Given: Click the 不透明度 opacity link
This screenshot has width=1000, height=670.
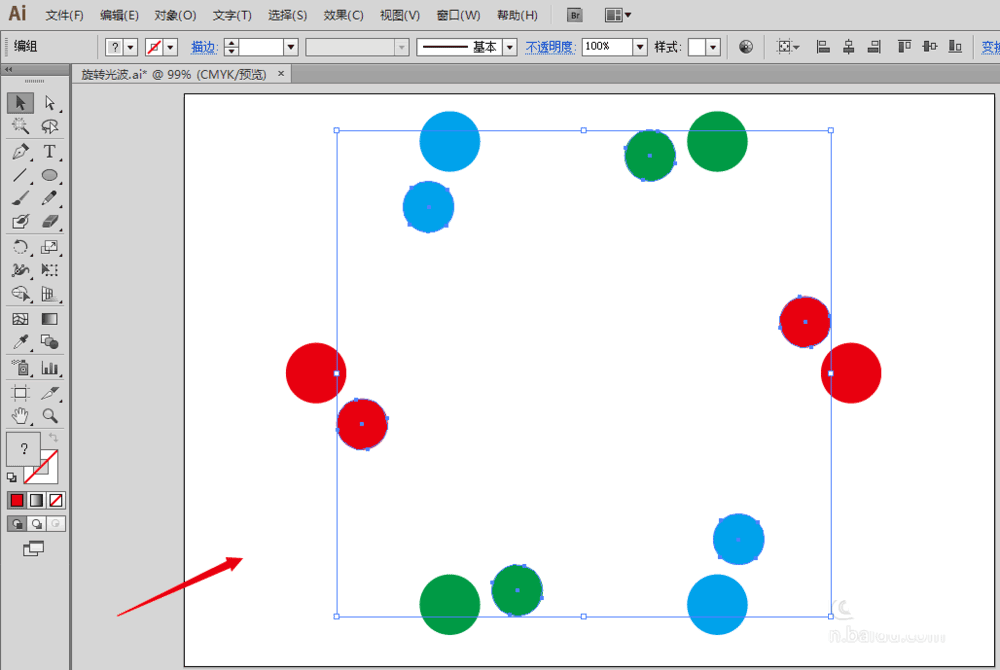Looking at the screenshot, I should (550, 47).
